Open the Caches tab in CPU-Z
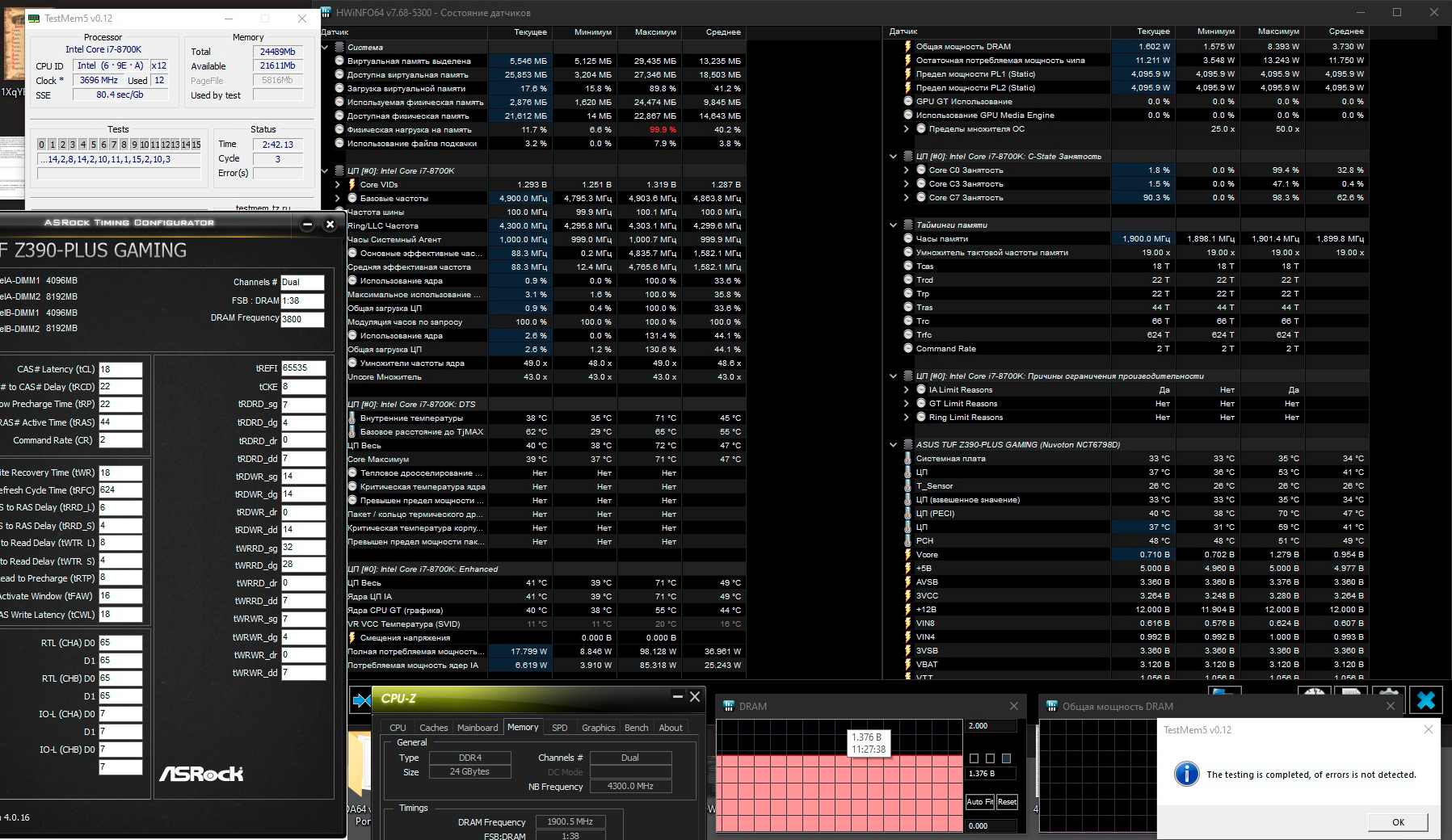 (x=433, y=728)
